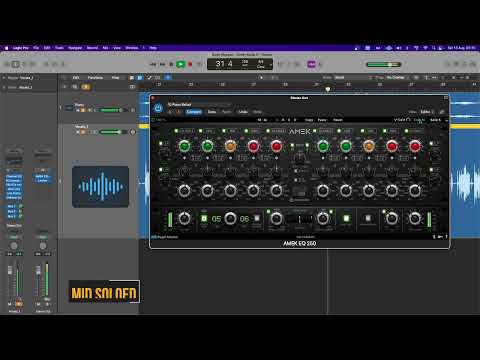Open the View Editor dropdown in plugin header
This screenshot has height=360, width=480.
pyautogui.click(x=426, y=112)
